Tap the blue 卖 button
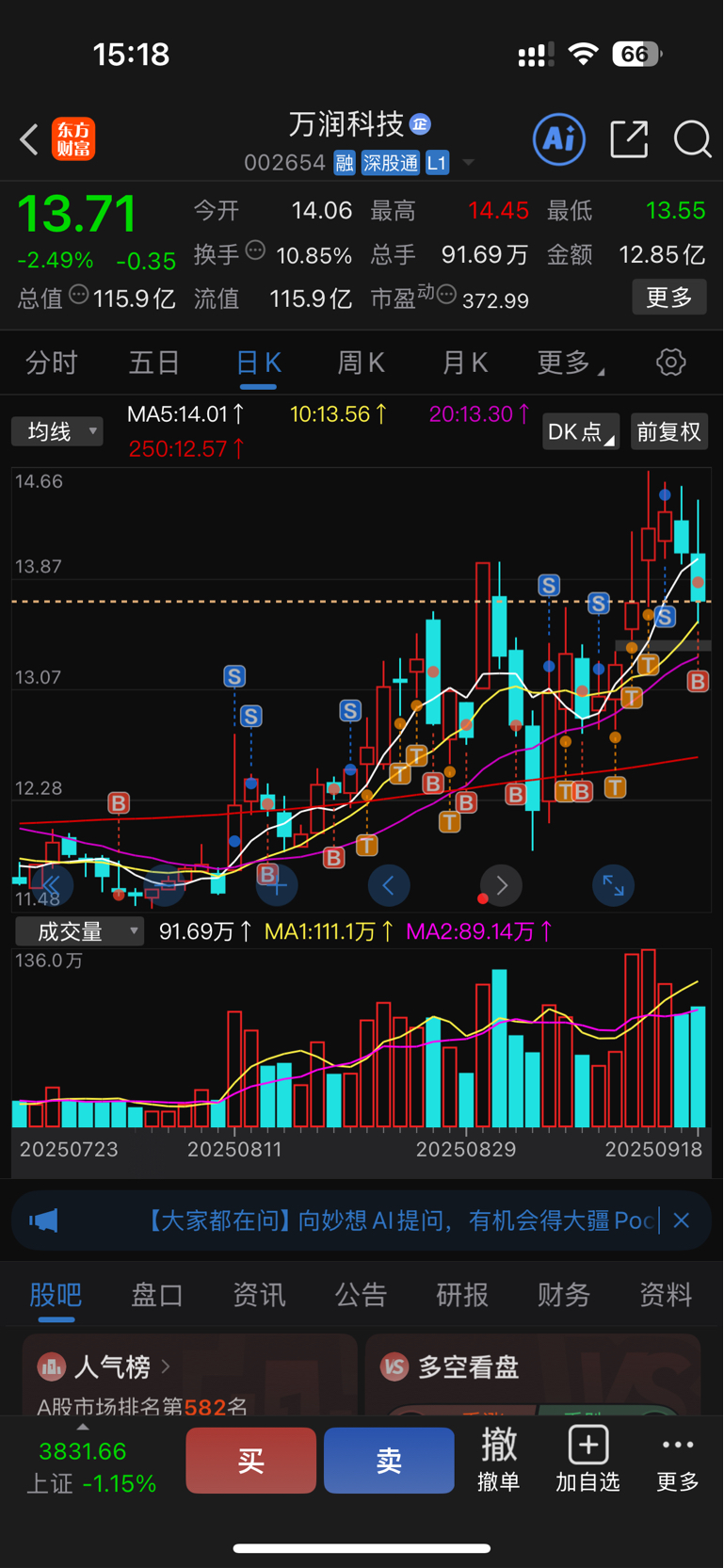Screen dimensions: 724x1568 (x=389, y=1461)
